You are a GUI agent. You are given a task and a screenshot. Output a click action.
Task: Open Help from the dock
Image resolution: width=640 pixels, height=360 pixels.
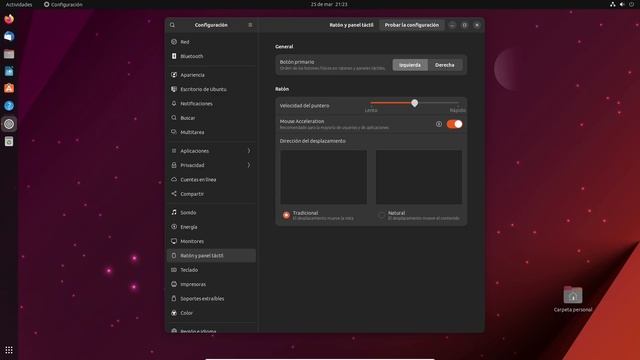[9, 106]
